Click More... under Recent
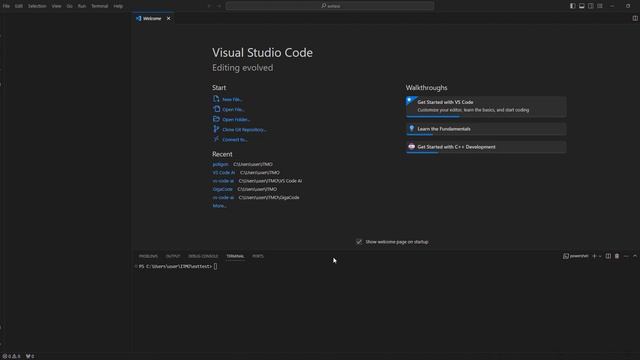The height and width of the screenshot is (360, 640). click(219, 206)
